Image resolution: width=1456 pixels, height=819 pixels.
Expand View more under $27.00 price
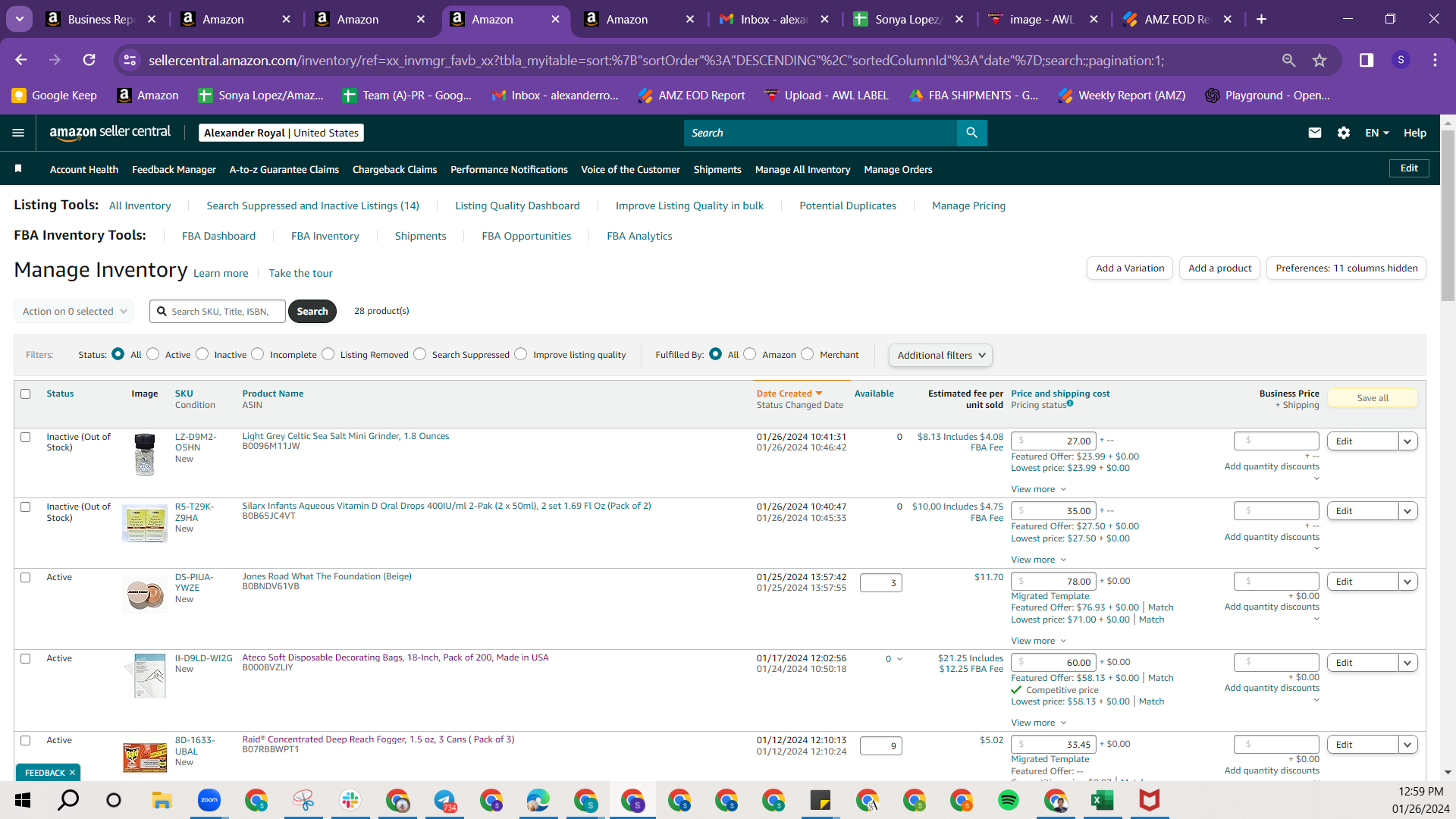[x=1038, y=489]
